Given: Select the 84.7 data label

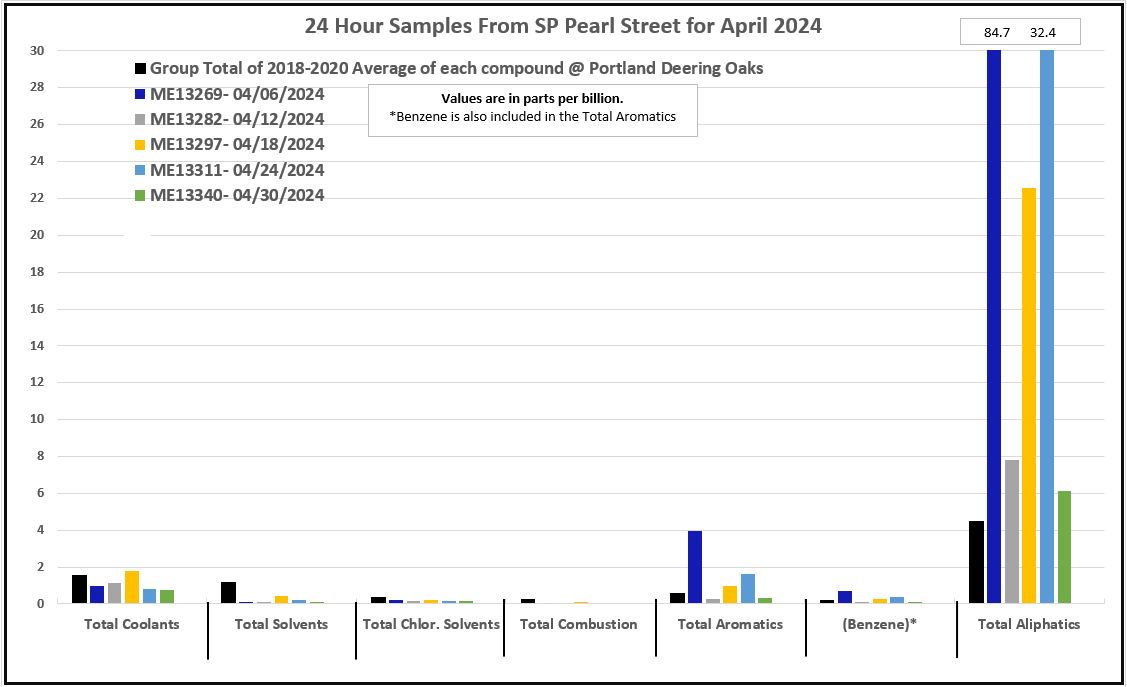Looking at the screenshot, I should click(x=997, y=33).
